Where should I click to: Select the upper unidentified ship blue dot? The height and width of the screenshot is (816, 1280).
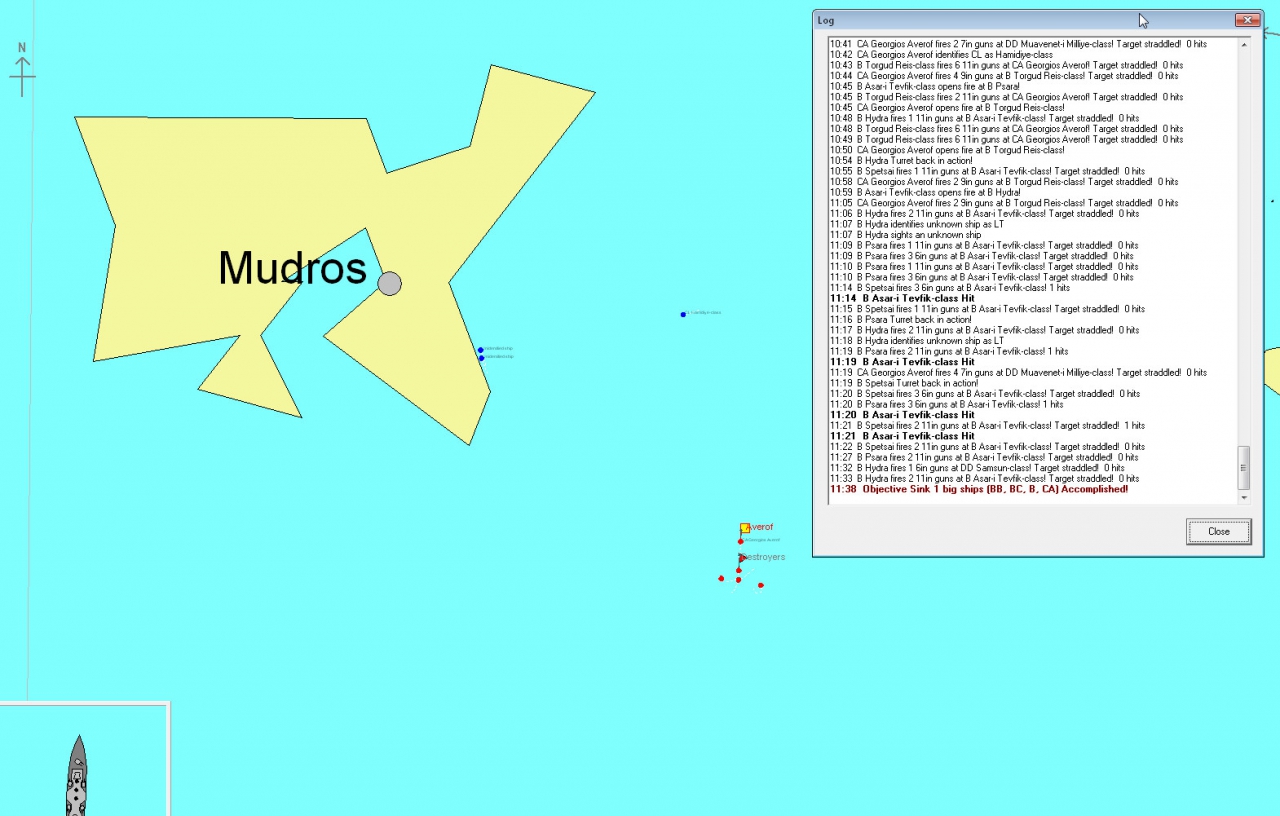click(x=480, y=350)
